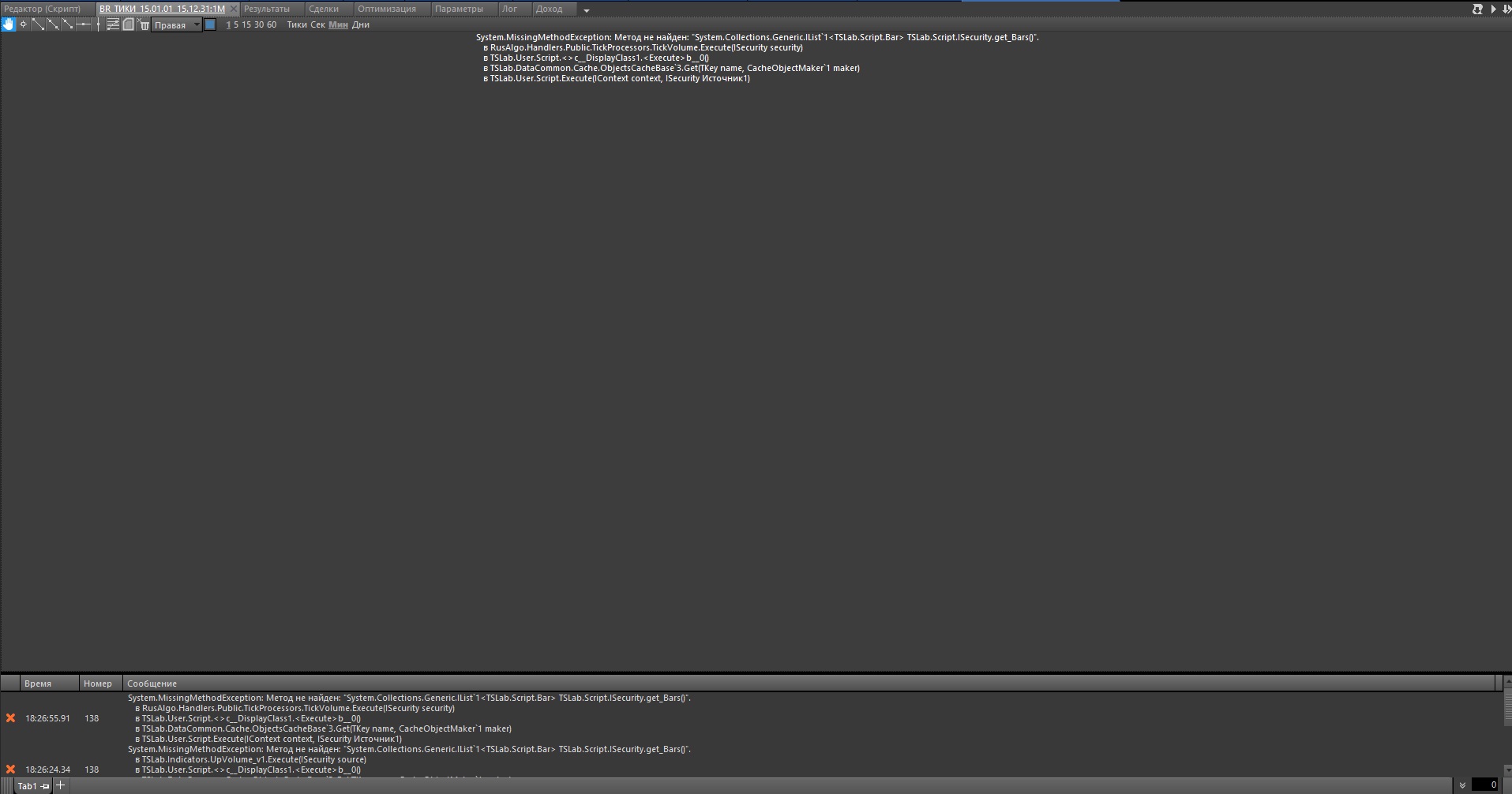Click the ObjectsCacheBase line in chart area
This screenshot has width=1512, height=794.
click(x=672, y=68)
